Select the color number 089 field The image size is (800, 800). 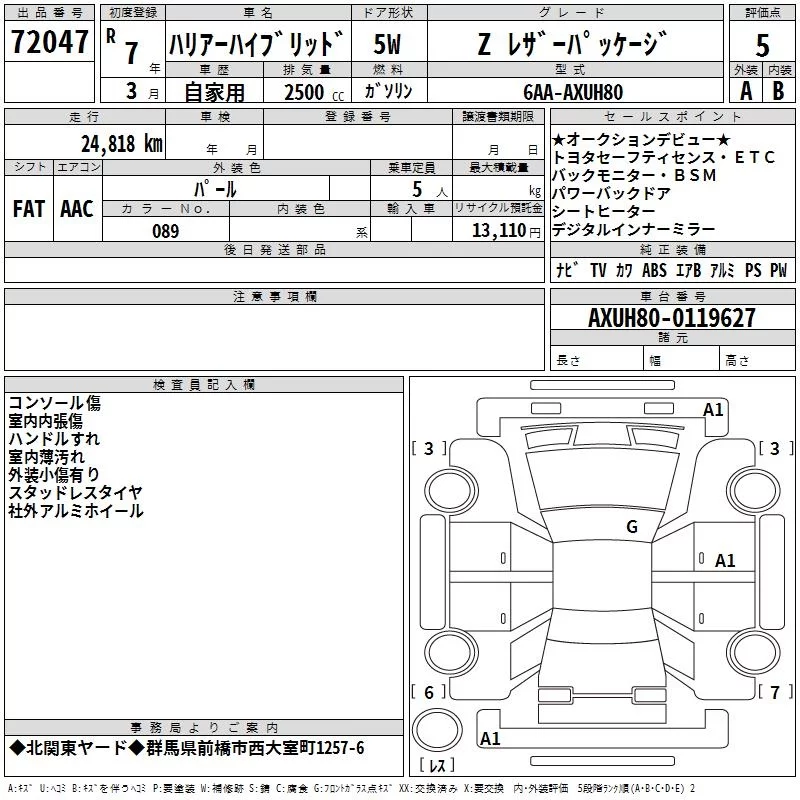click(x=166, y=231)
